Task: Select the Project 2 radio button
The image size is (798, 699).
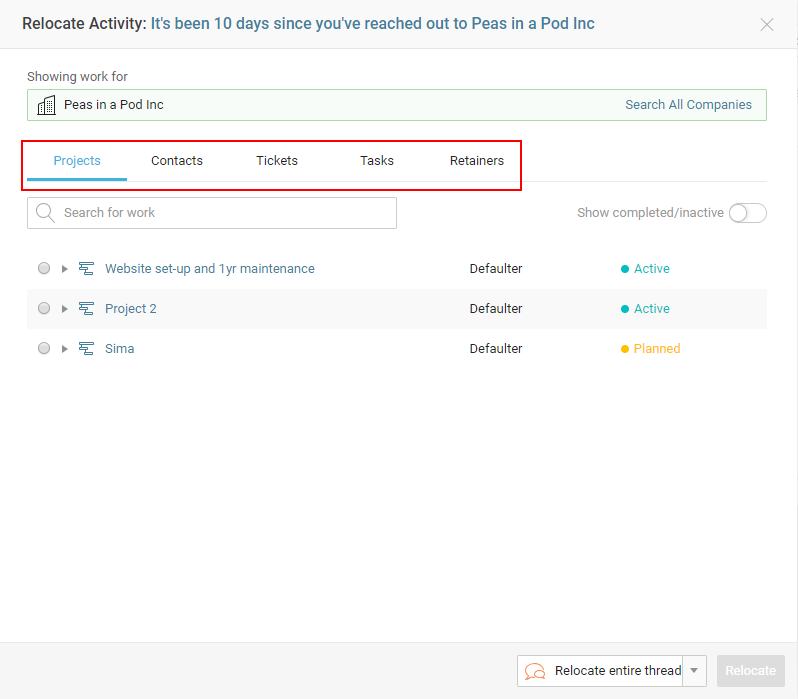Action: 44,309
